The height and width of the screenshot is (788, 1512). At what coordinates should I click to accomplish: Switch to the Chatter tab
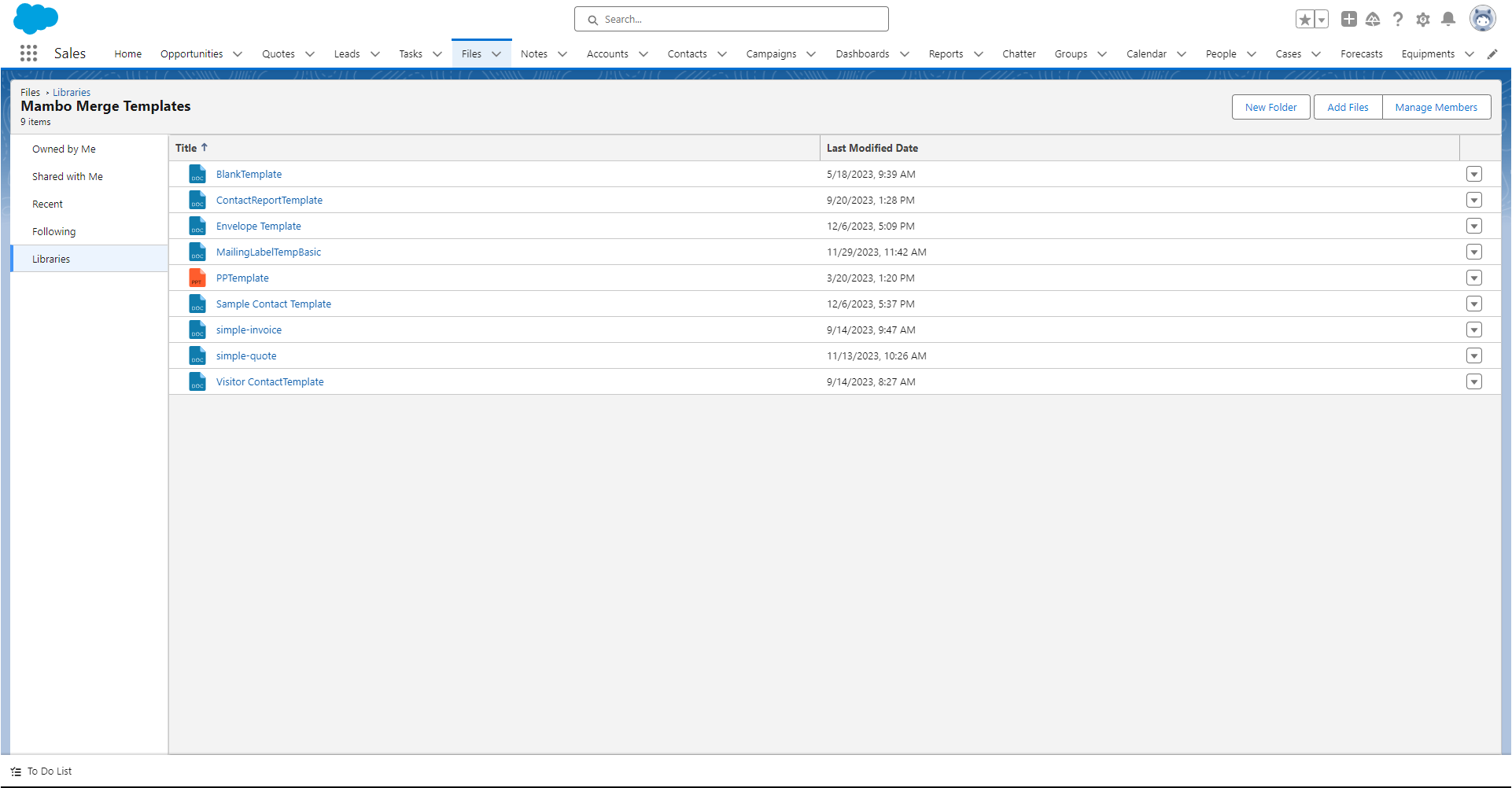[x=1019, y=53]
